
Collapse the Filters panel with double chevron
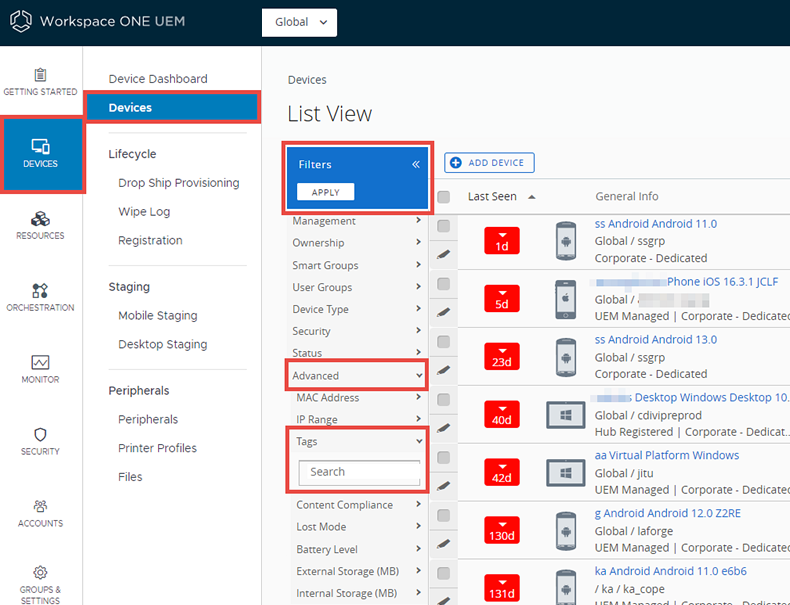(416, 164)
